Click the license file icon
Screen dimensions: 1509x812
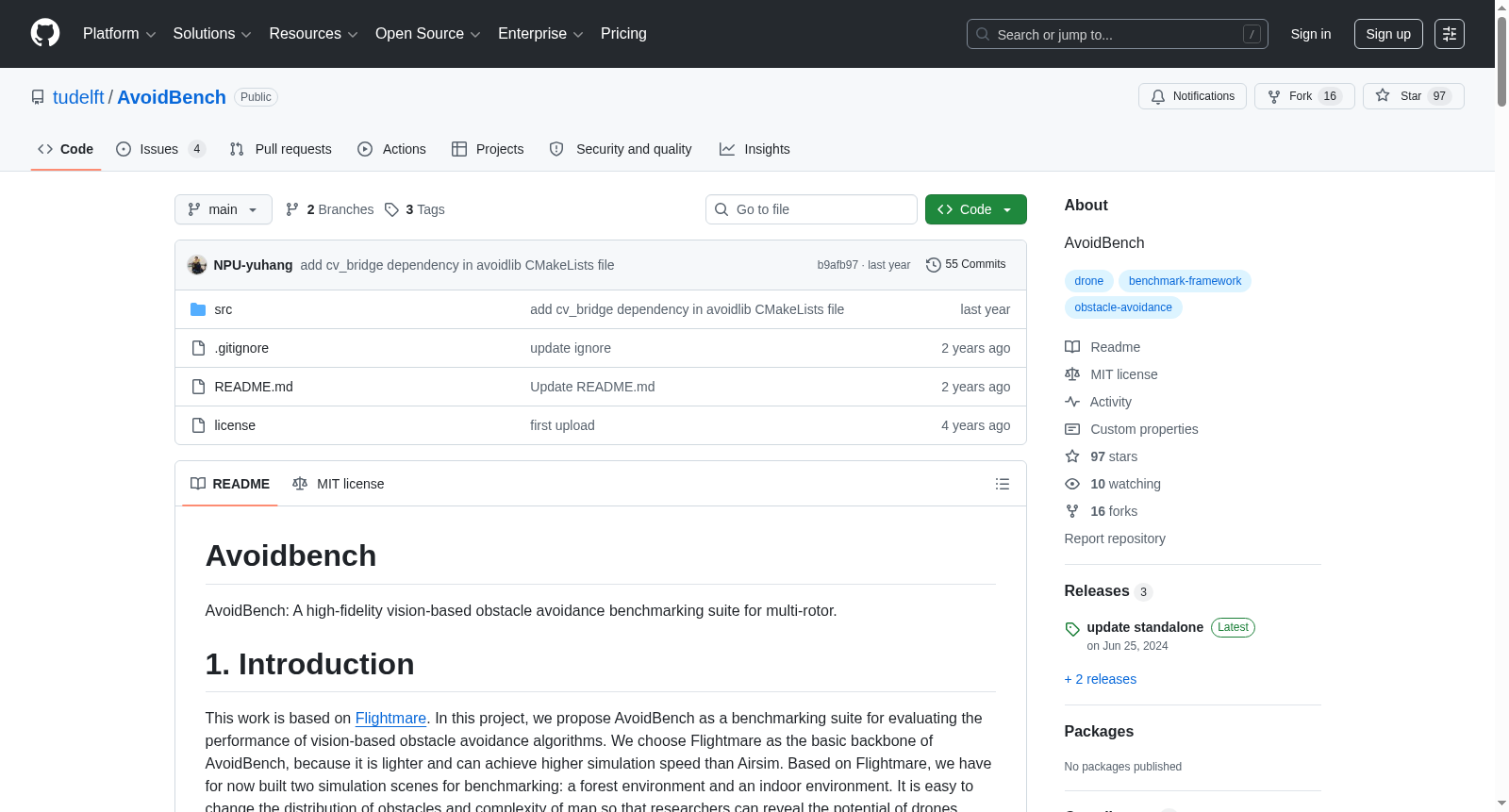[x=198, y=425]
